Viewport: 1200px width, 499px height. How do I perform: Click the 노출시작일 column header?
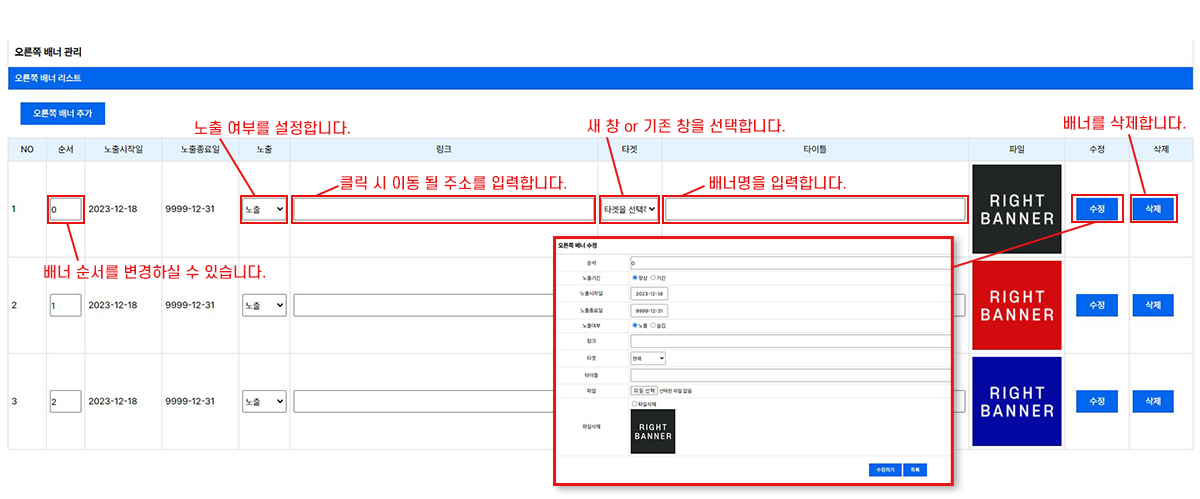coord(123,150)
